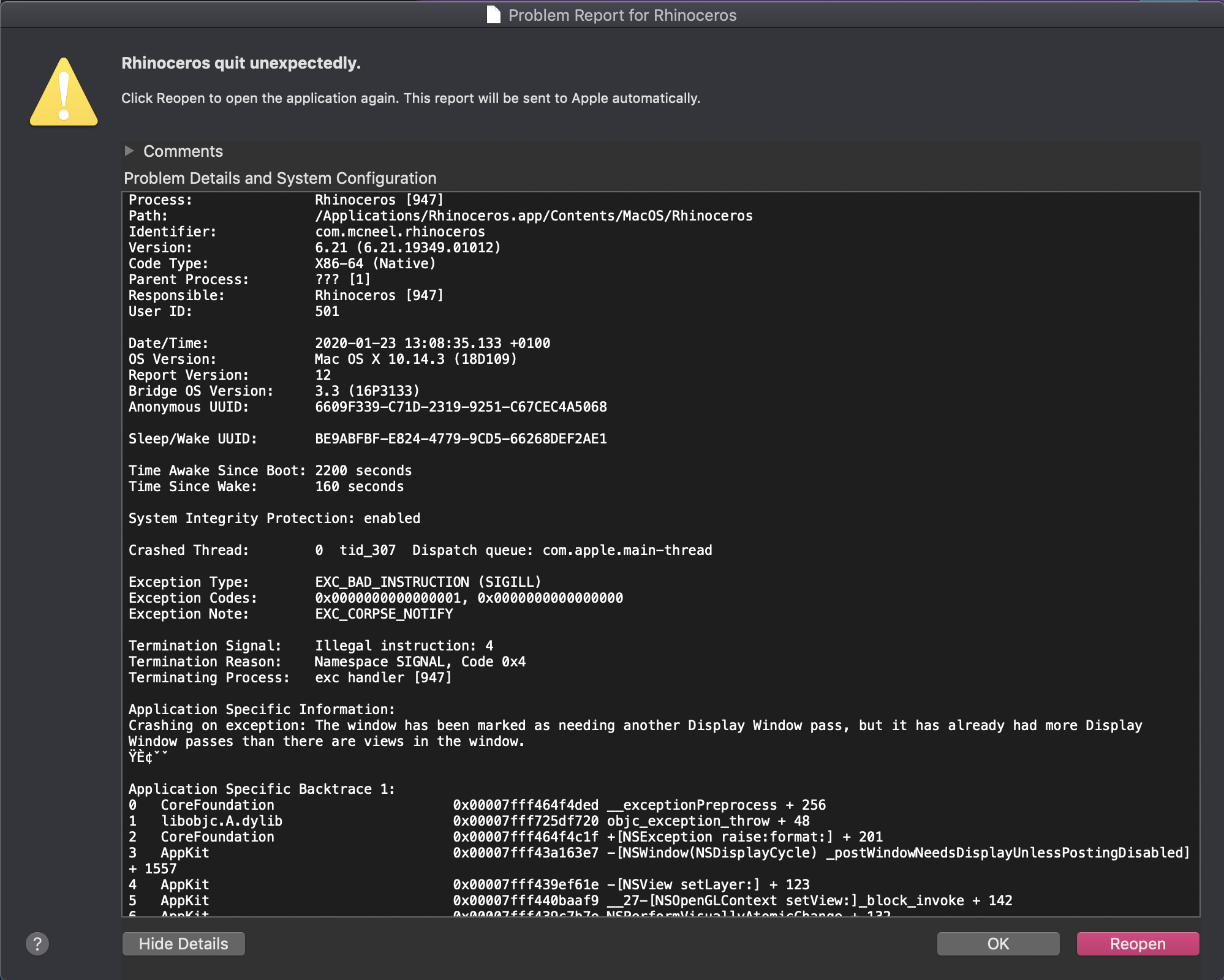Image resolution: width=1224 pixels, height=980 pixels.
Task: Open help with the question mark button
Action: (37, 944)
